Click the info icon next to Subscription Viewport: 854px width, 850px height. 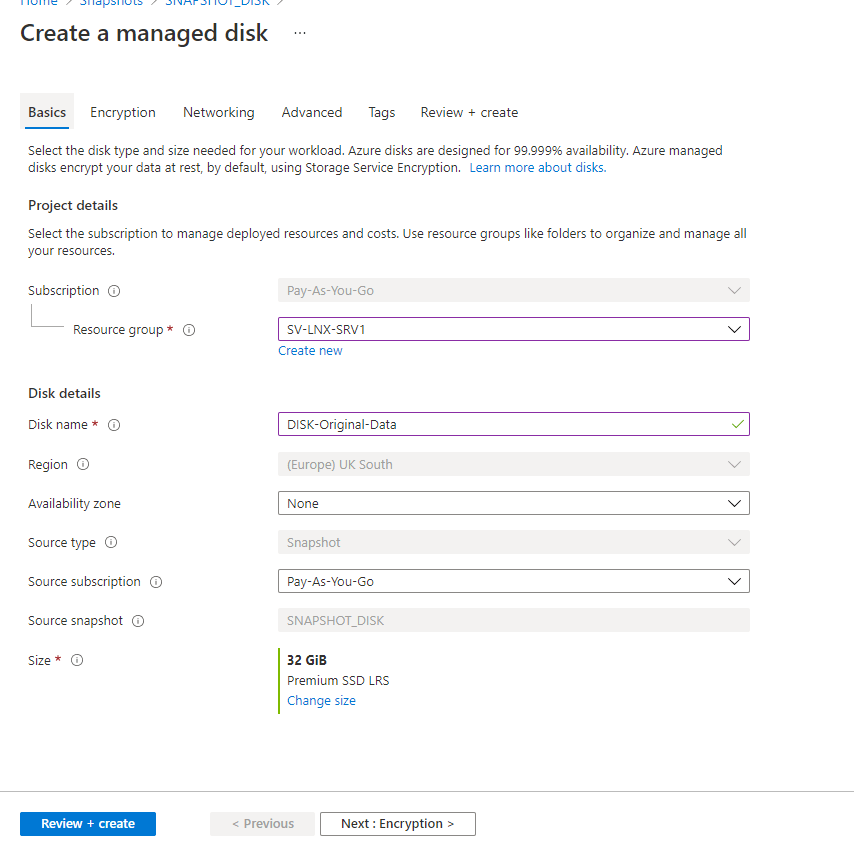click(x=114, y=291)
